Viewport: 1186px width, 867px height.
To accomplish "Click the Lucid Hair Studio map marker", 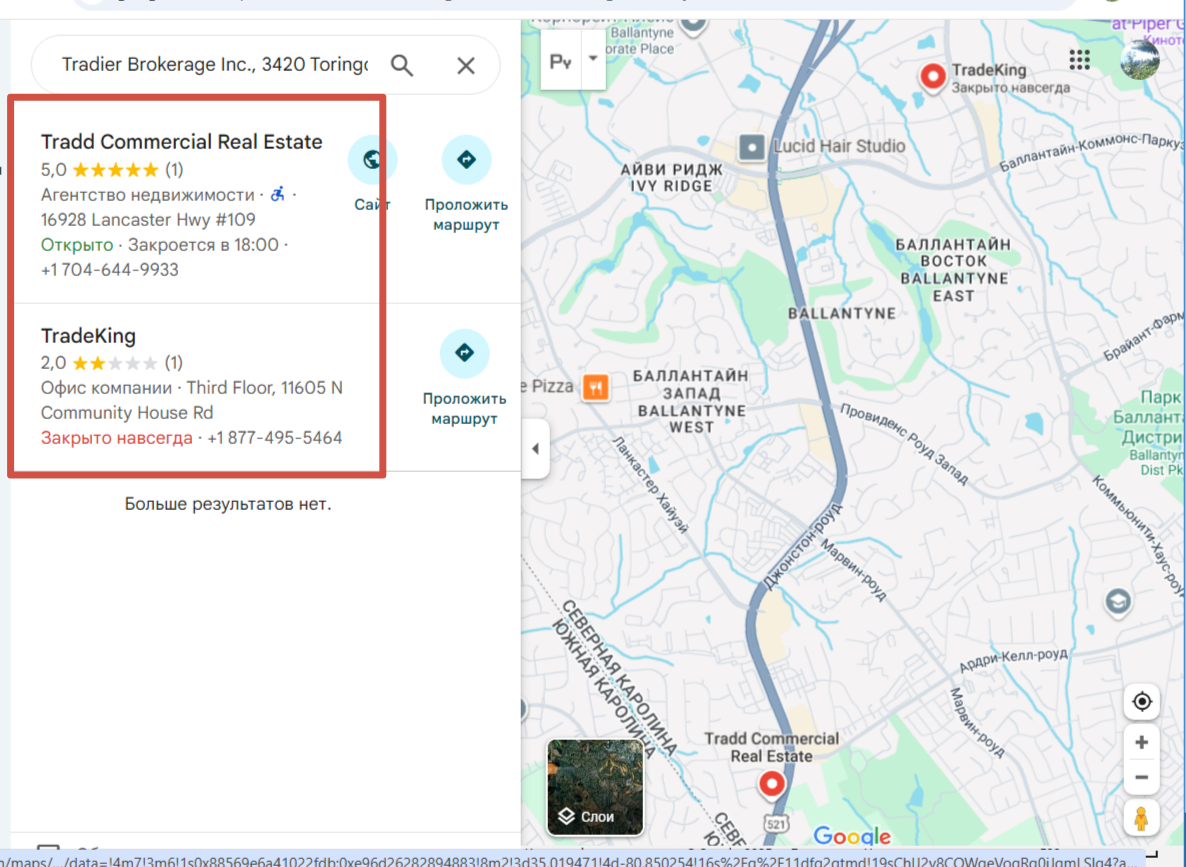I will pos(752,148).
